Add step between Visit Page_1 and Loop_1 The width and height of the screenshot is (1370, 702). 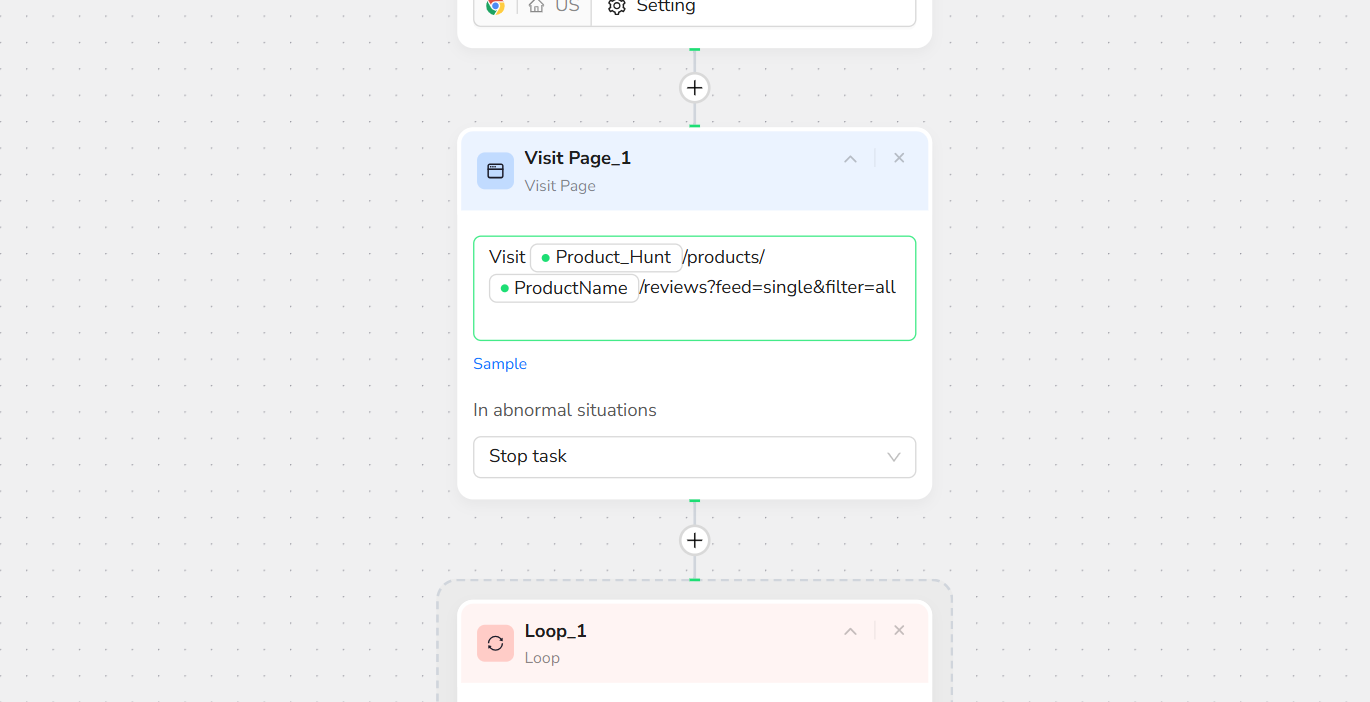click(694, 541)
